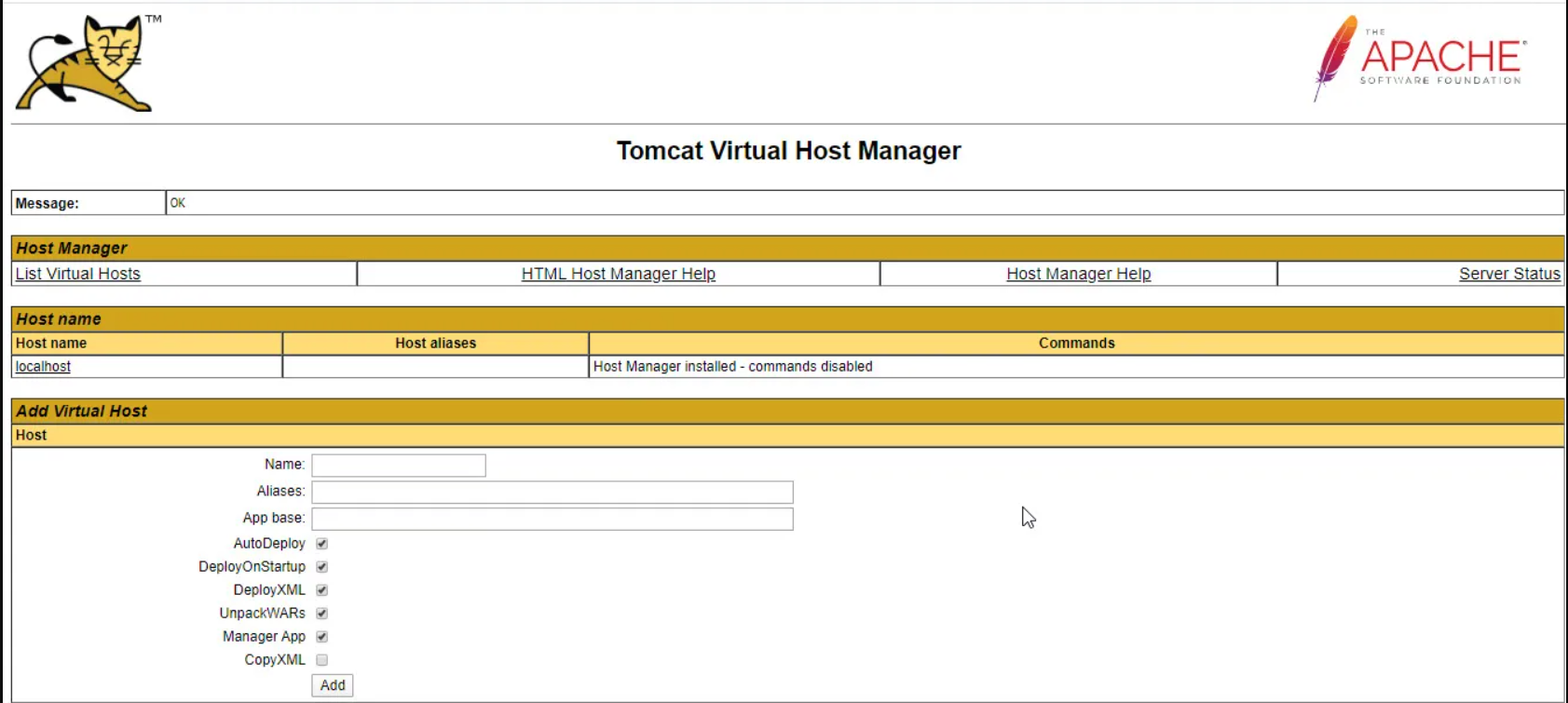Click the localhost host name link
The image size is (1568, 703).
[x=43, y=367]
